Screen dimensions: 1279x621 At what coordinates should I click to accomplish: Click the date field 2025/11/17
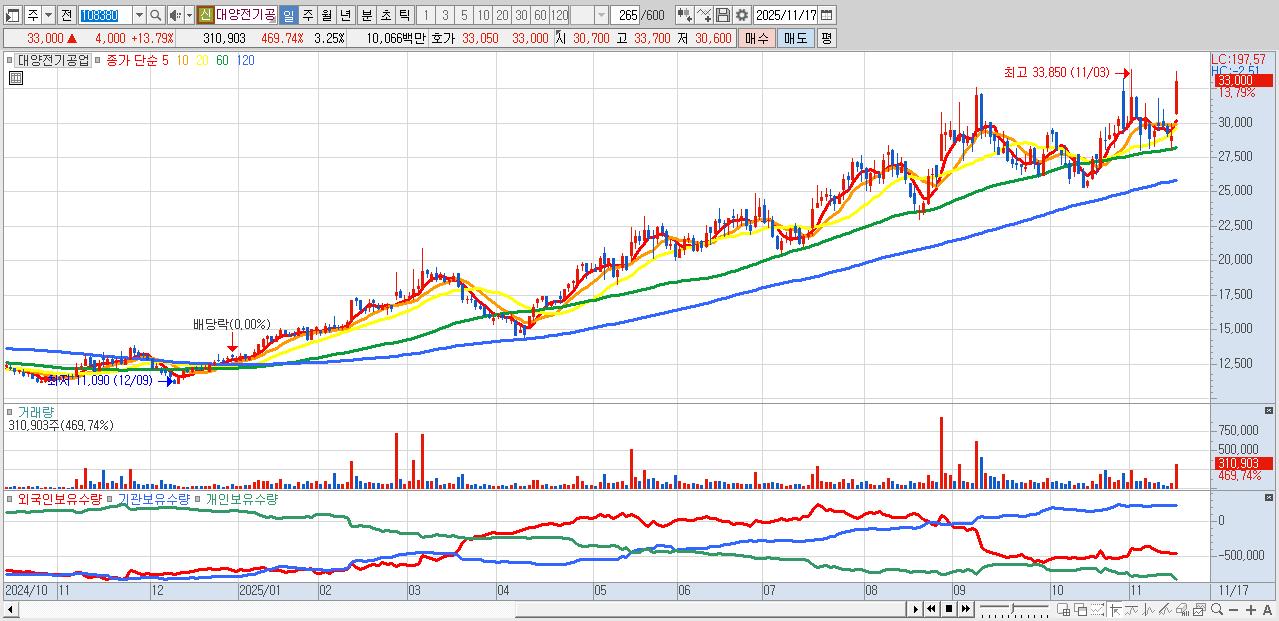[786, 15]
